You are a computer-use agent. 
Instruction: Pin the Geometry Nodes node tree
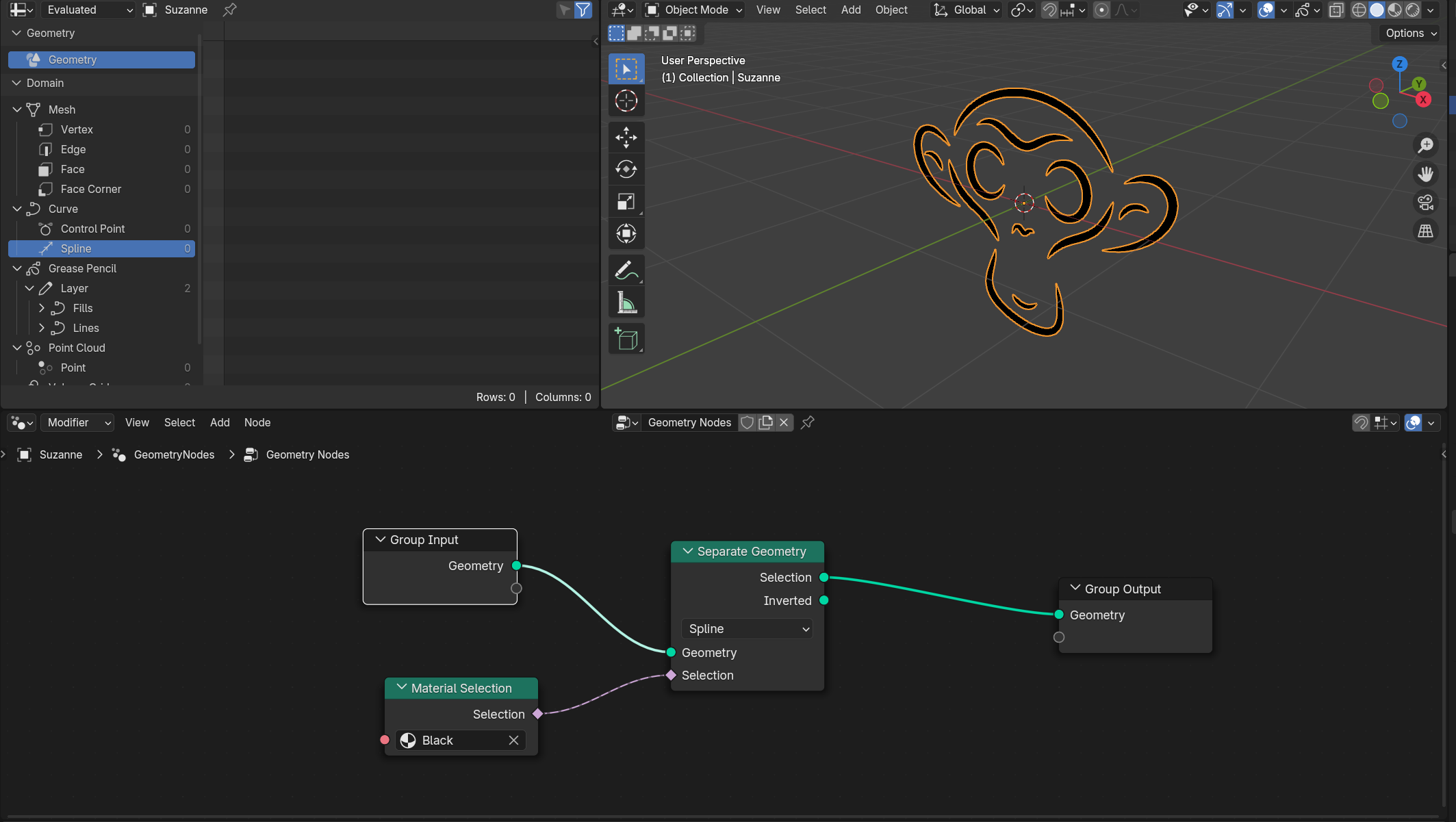click(x=808, y=422)
